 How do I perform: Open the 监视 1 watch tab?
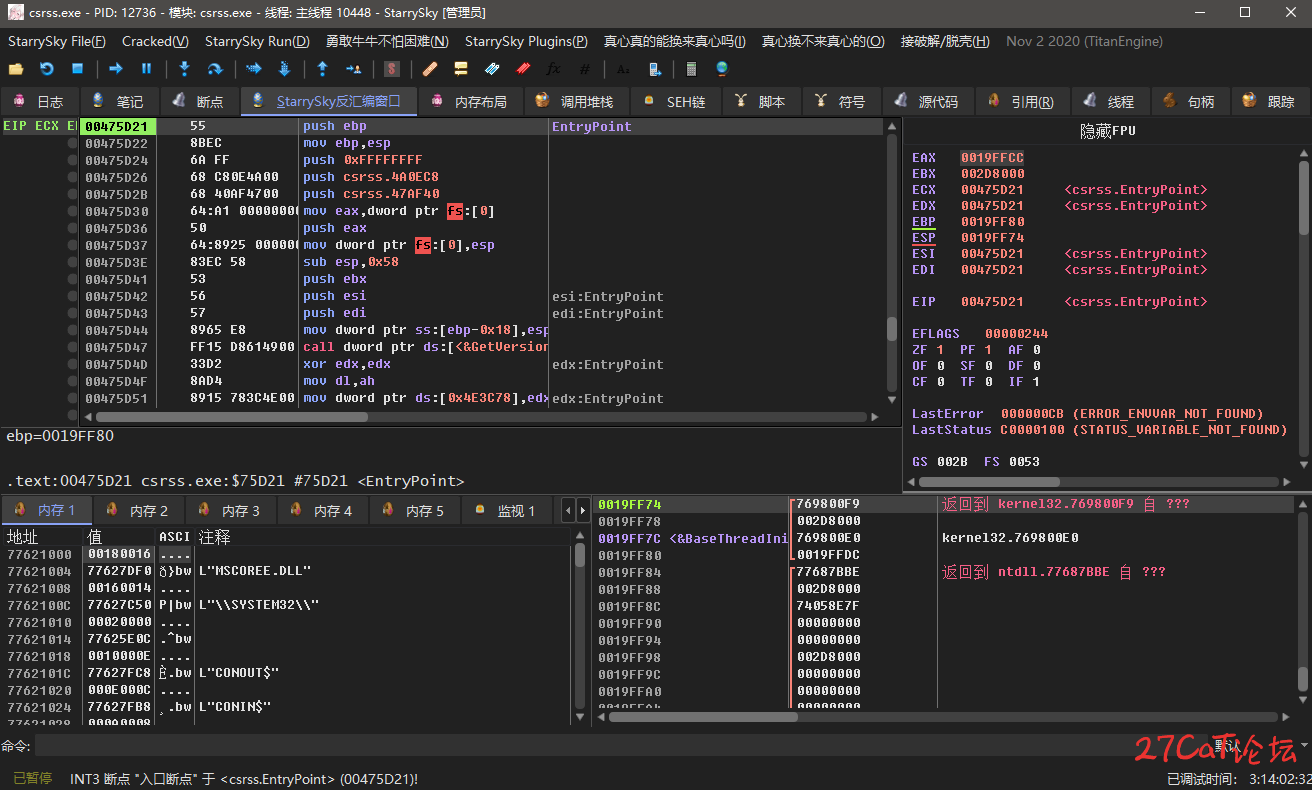click(x=506, y=511)
